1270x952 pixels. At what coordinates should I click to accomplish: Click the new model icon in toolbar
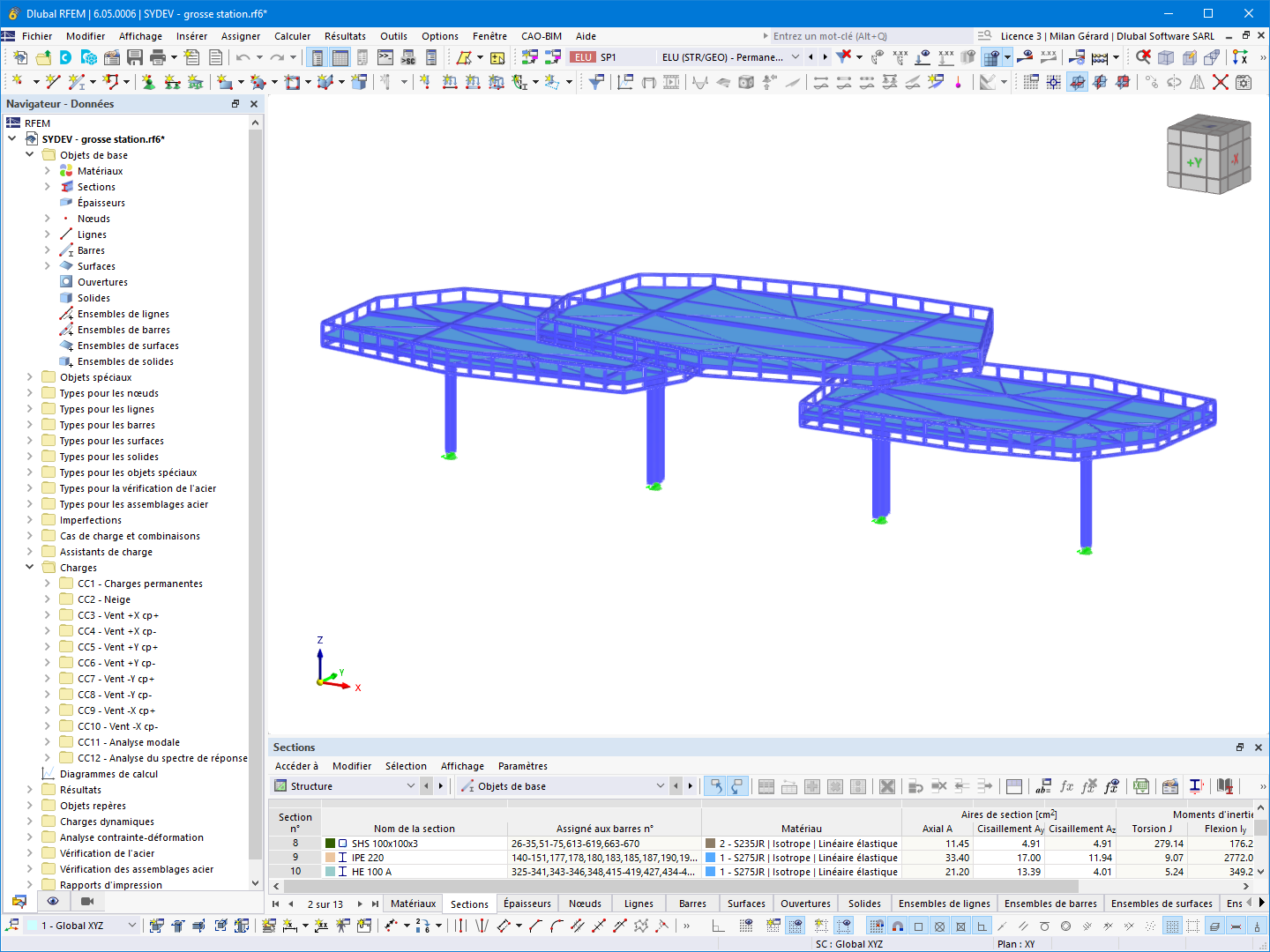tap(19, 57)
